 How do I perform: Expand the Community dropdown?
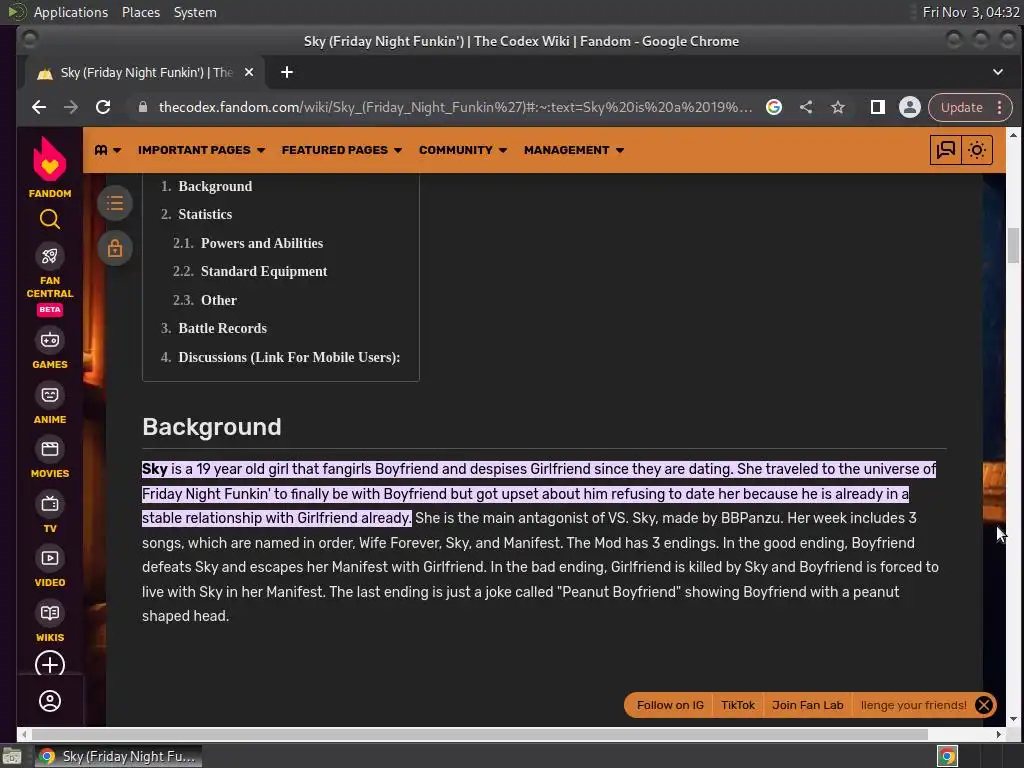click(x=463, y=150)
